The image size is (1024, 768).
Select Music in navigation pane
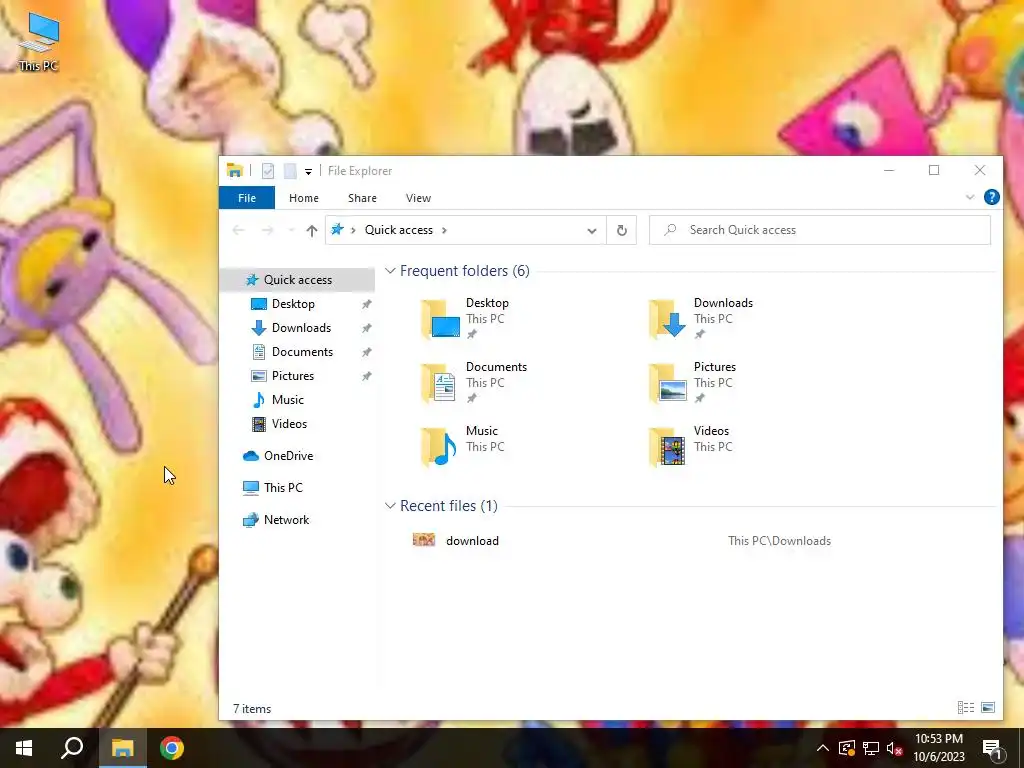[x=287, y=400]
